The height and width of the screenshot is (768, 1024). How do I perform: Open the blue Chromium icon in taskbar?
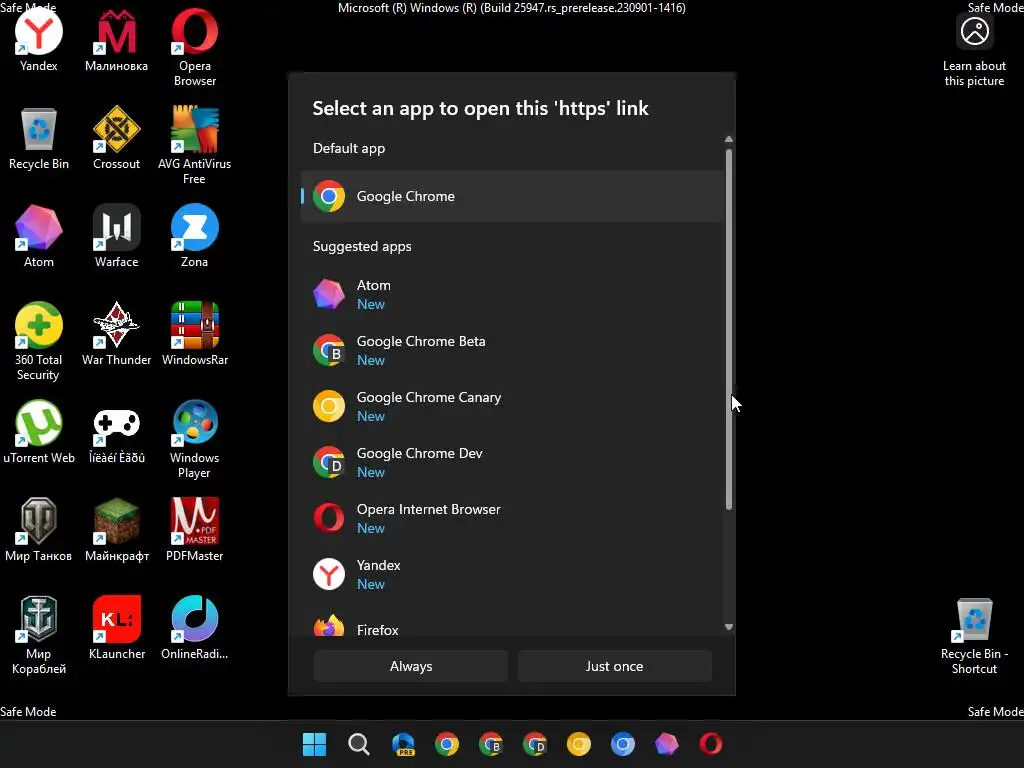[x=622, y=744]
